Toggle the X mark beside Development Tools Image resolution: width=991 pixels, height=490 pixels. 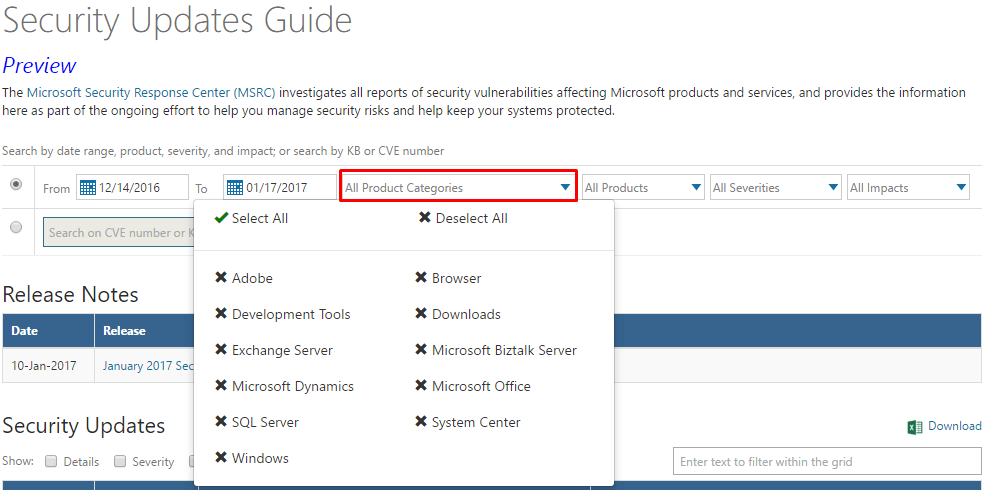[221, 314]
